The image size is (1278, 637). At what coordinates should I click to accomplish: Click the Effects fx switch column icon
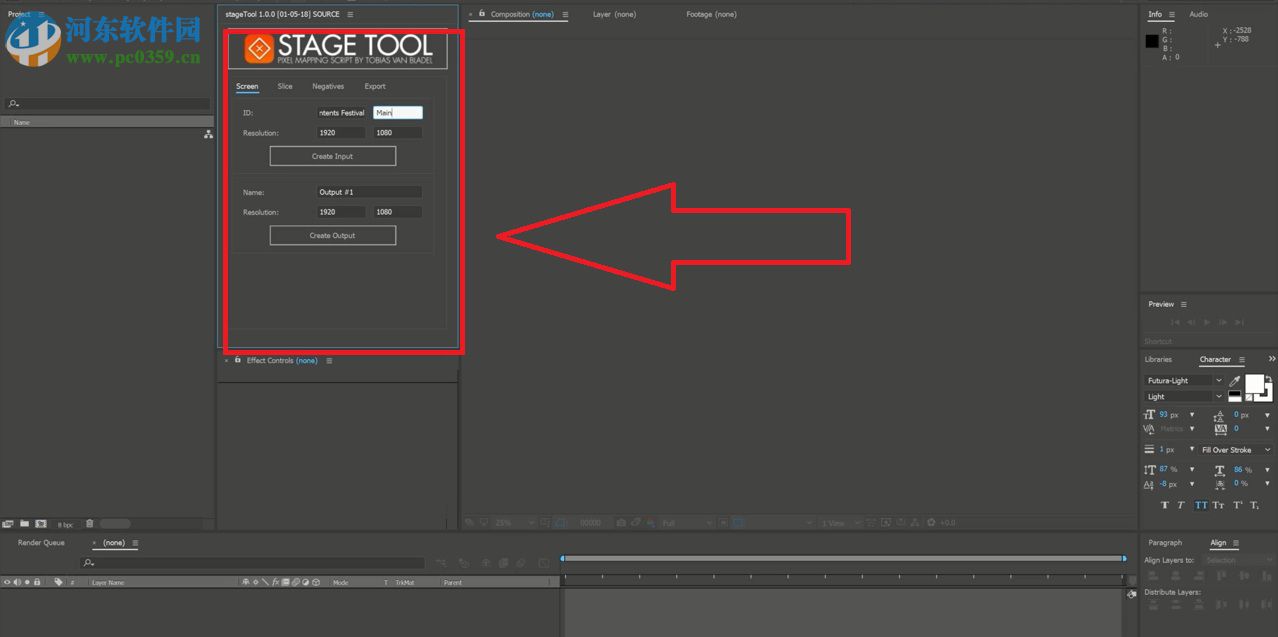point(275,582)
